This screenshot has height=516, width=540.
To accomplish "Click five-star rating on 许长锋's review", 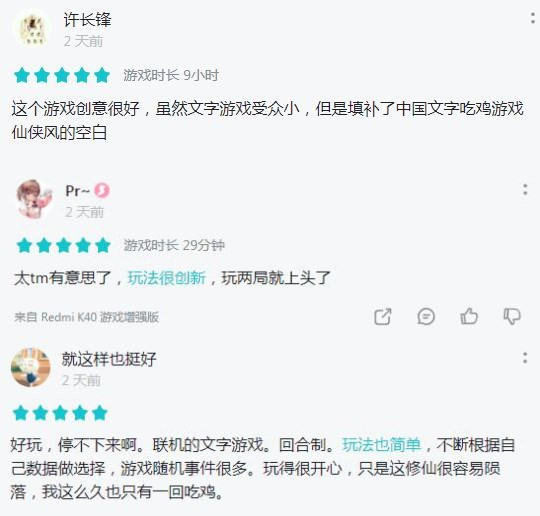I will tap(62, 75).
